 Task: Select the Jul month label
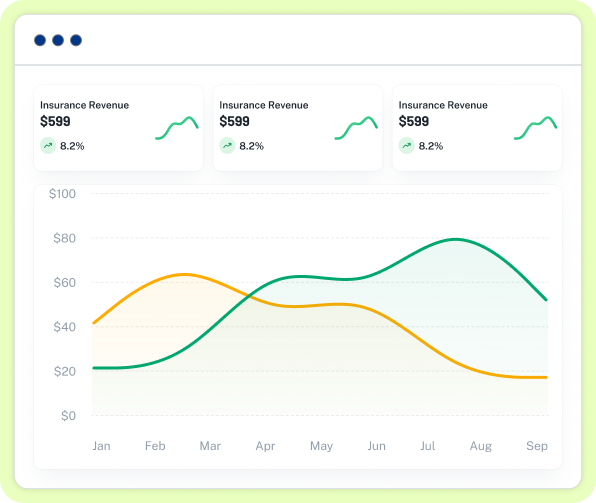point(428,446)
